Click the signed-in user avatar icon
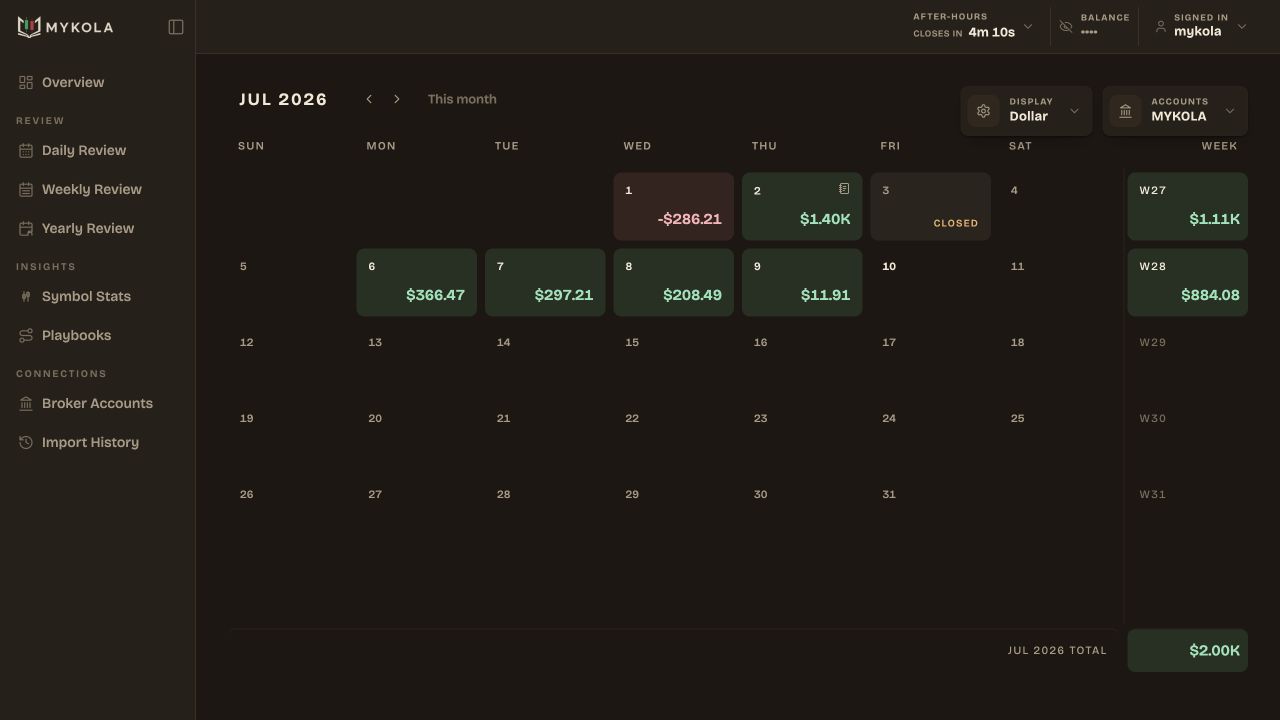This screenshot has width=1280, height=720. [1161, 27]
